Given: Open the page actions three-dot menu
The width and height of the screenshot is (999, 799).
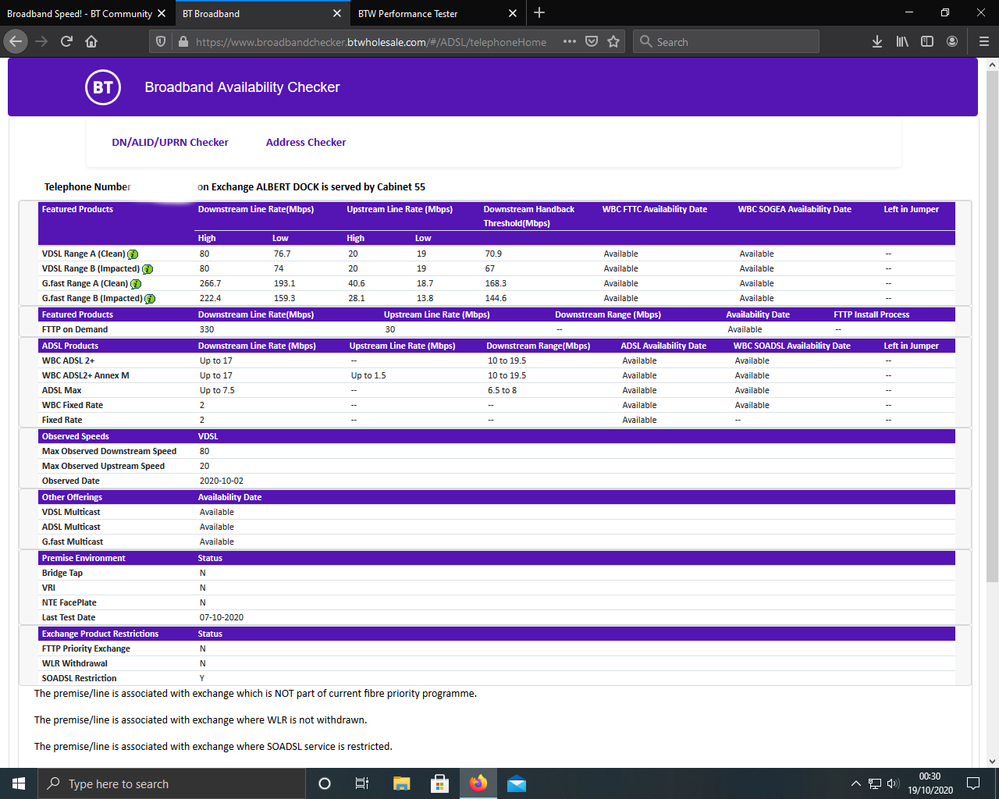Looking at the screenshot, I should 569,42.
